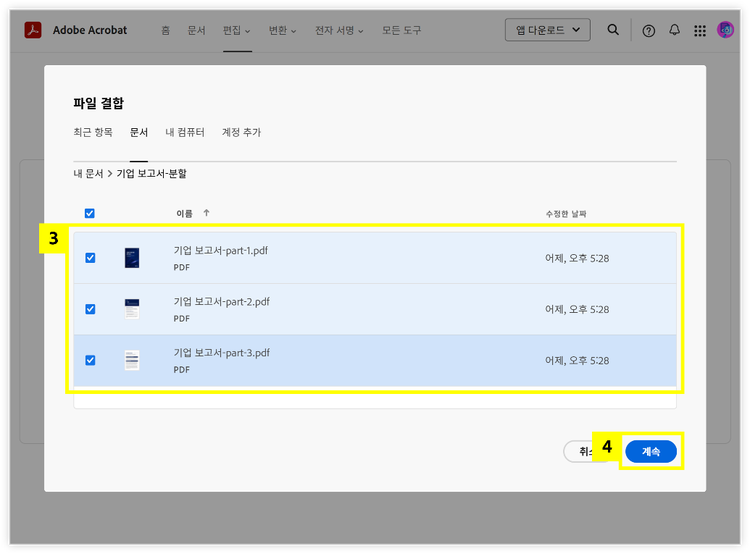Open the help question mark icon

[x=649, y=31]
